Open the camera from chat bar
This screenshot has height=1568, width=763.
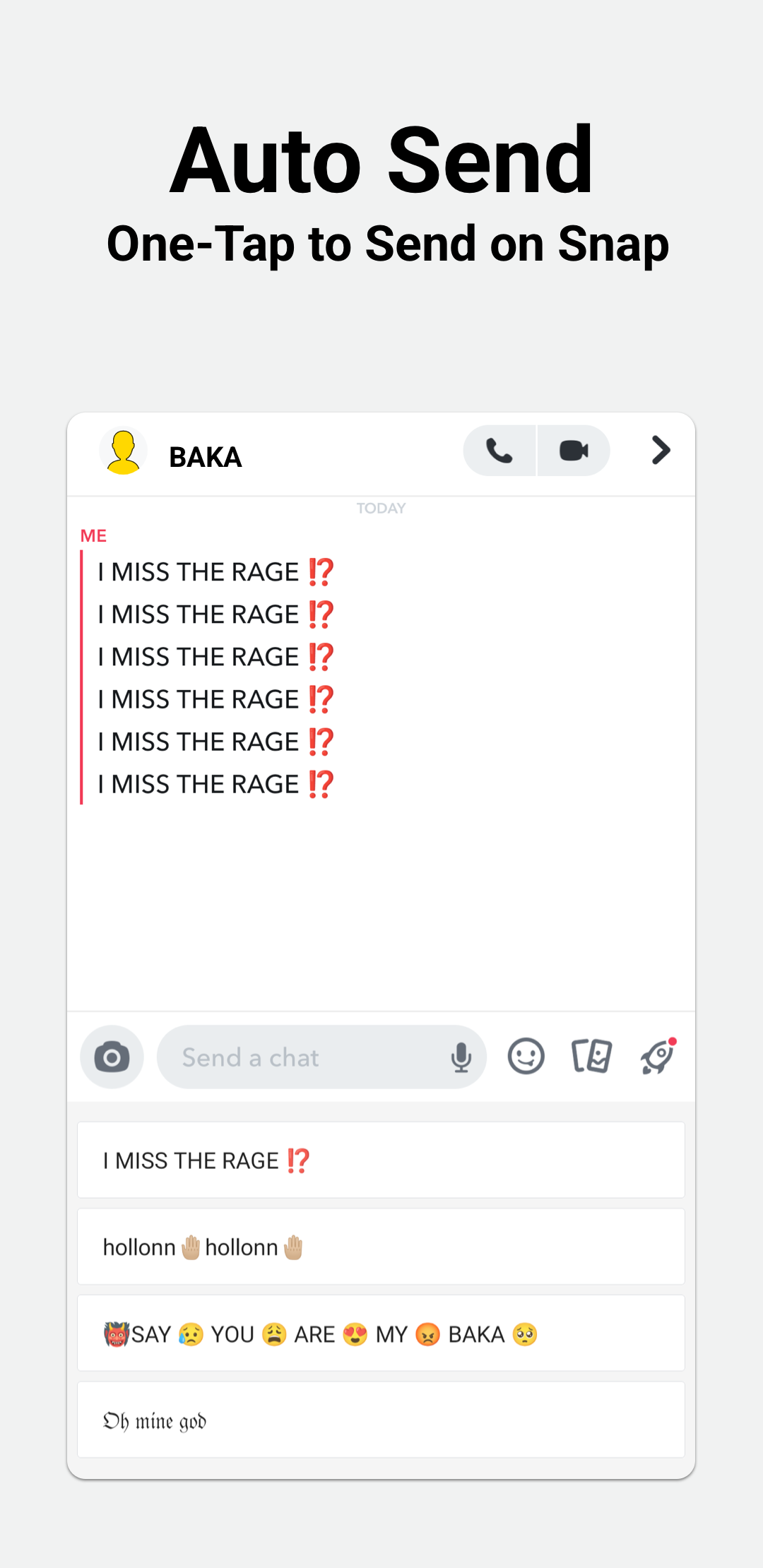112,1057
